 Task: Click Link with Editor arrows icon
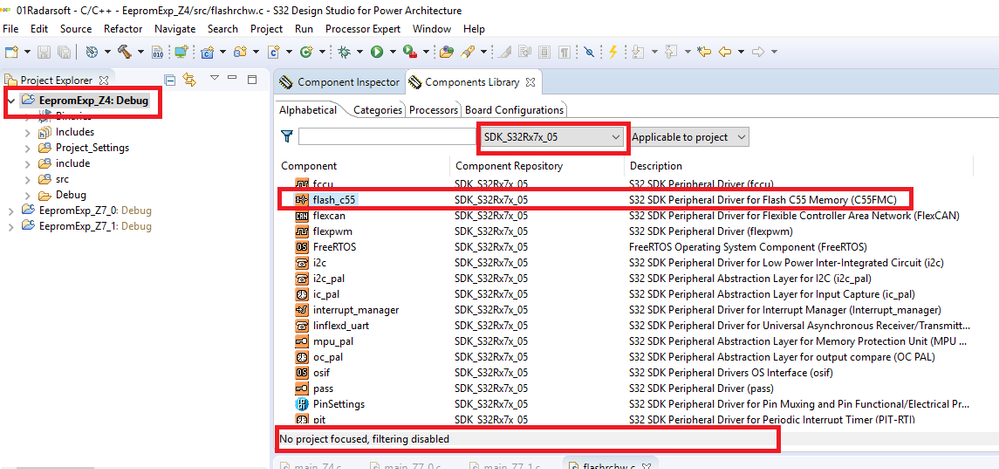[x=189, y=80]
